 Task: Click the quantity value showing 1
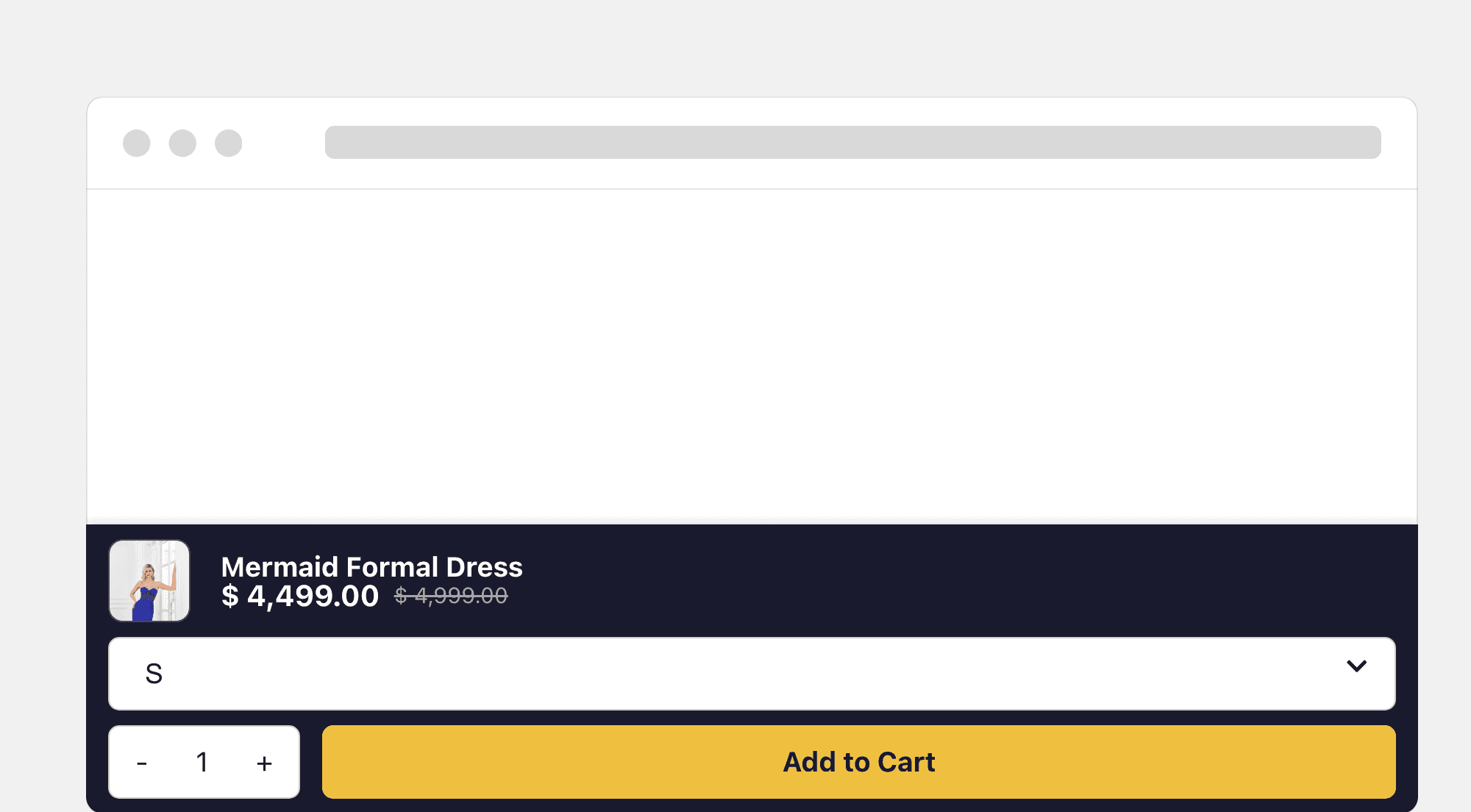click(x=202, y=762)
